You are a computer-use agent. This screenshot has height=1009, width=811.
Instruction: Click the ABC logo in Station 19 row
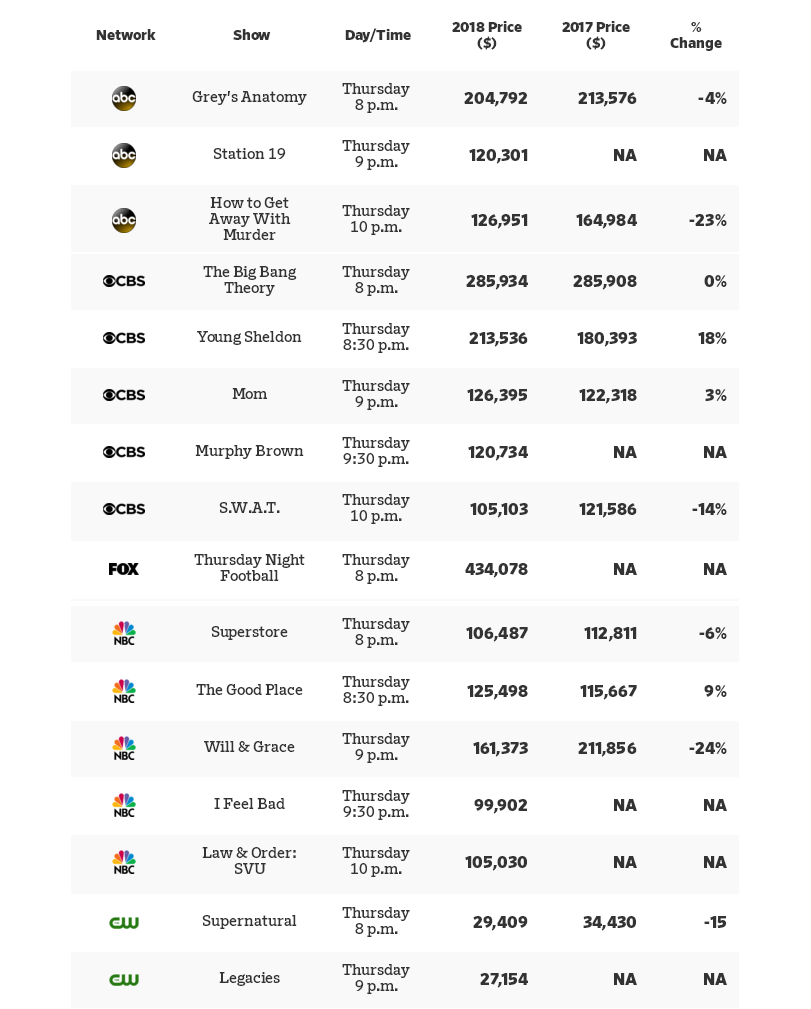pyautogui.click(x=124, y=155)
